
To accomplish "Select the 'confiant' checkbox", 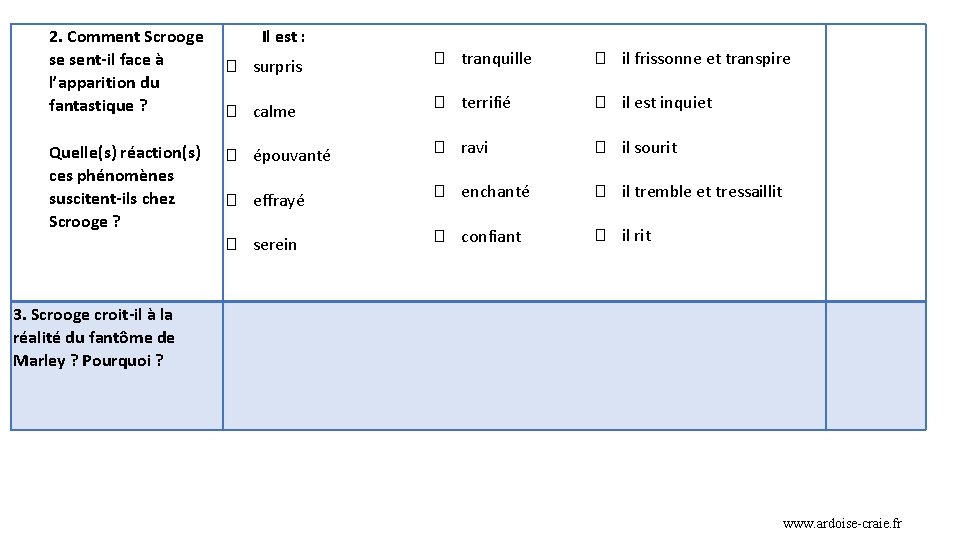I will 440,236.
